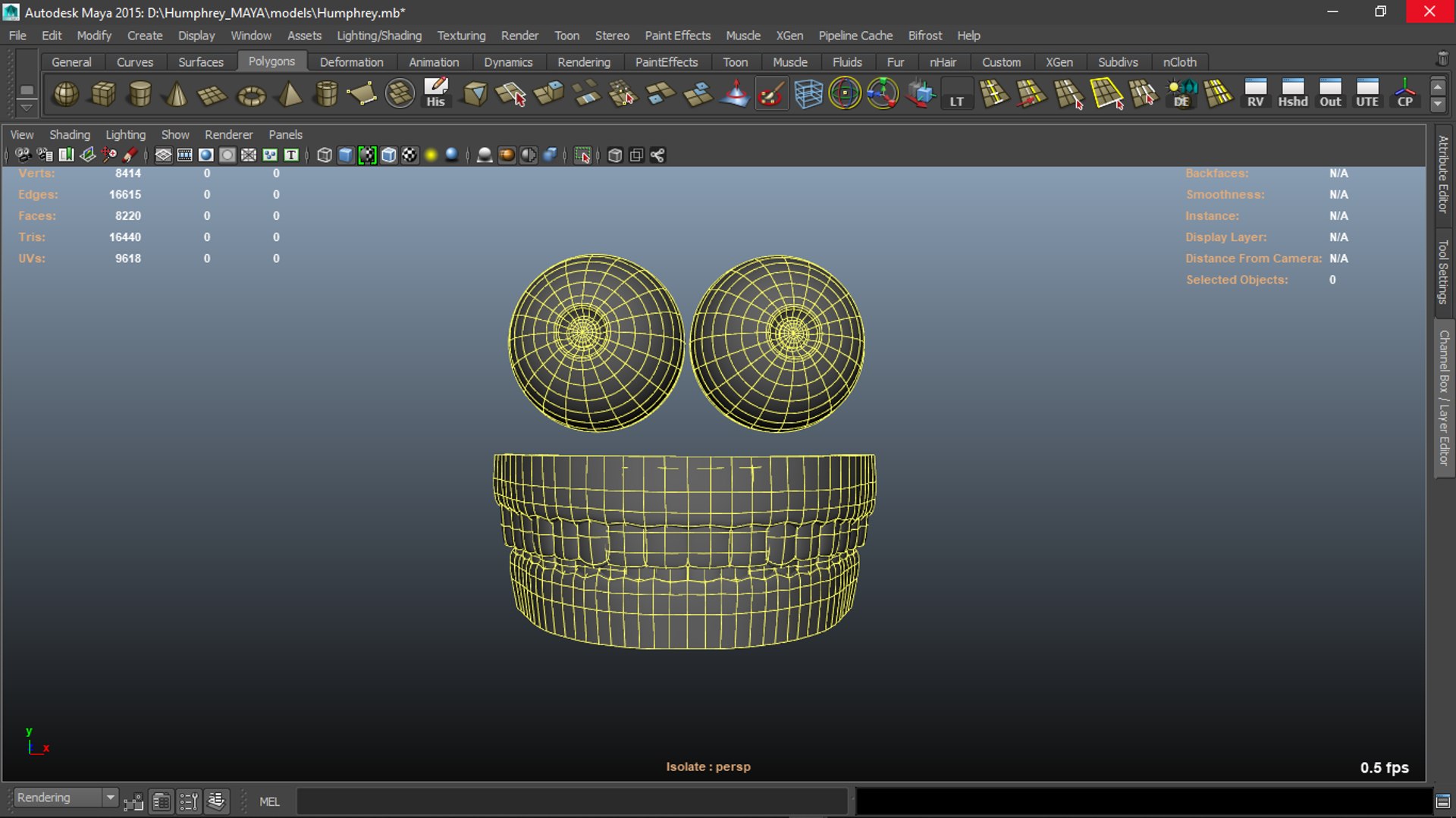Toggle wireframe display mode cube icon

[325, 155]
